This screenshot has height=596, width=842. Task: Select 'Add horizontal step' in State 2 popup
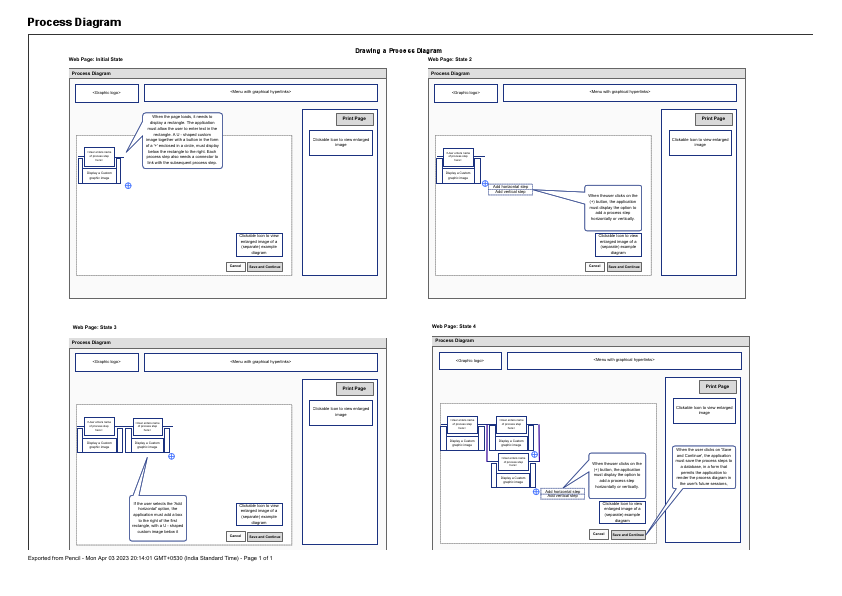(510, 186)
